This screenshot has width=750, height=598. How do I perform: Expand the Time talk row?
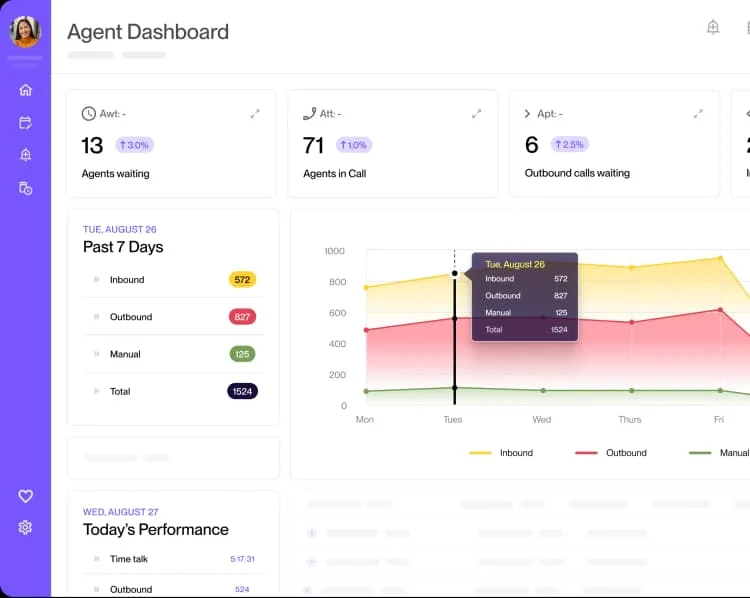[x=96, y=559]
